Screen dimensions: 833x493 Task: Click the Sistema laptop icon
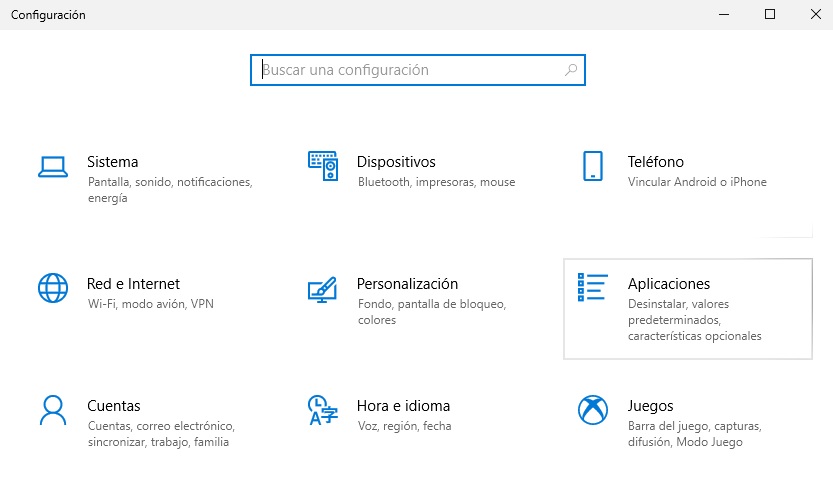coord(53,166)
